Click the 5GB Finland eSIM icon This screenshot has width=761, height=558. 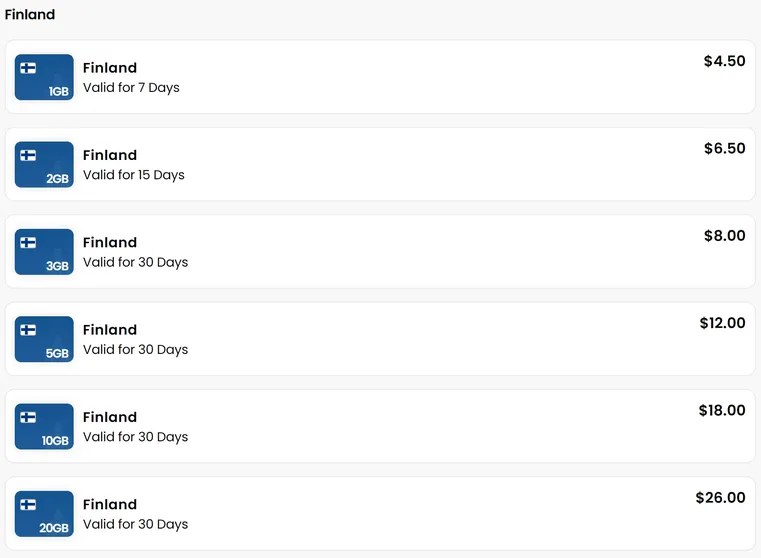tap(44, 339)
